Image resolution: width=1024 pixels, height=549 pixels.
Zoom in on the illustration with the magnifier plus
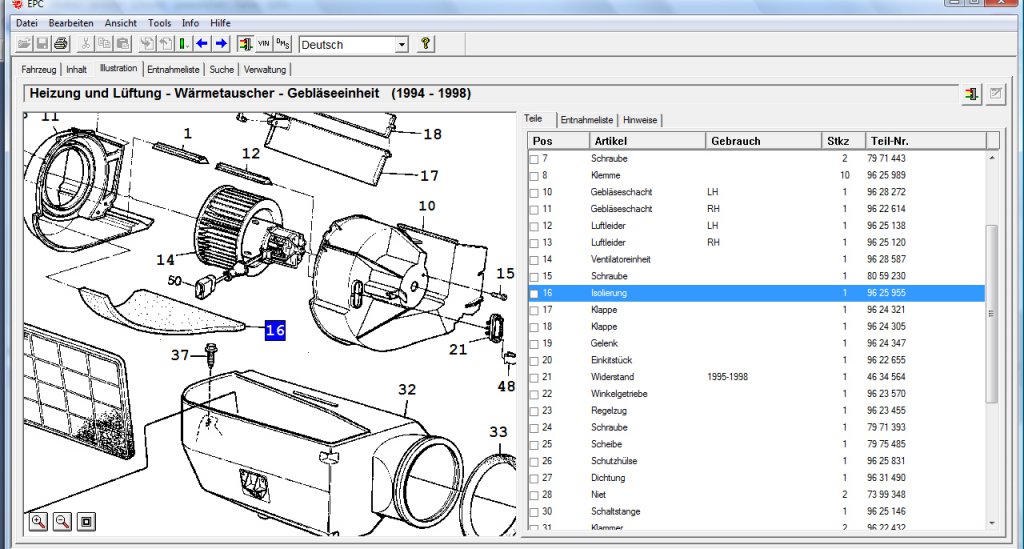(39, 521)
